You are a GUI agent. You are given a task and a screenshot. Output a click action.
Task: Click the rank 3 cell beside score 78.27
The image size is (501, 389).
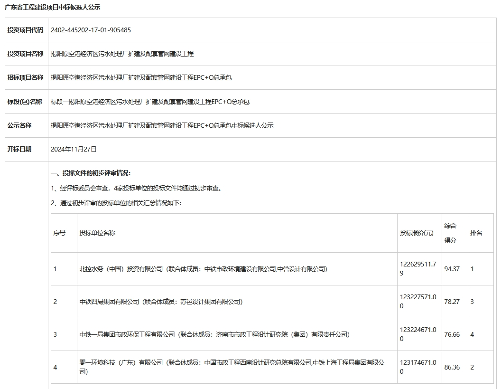pos(472,301)
